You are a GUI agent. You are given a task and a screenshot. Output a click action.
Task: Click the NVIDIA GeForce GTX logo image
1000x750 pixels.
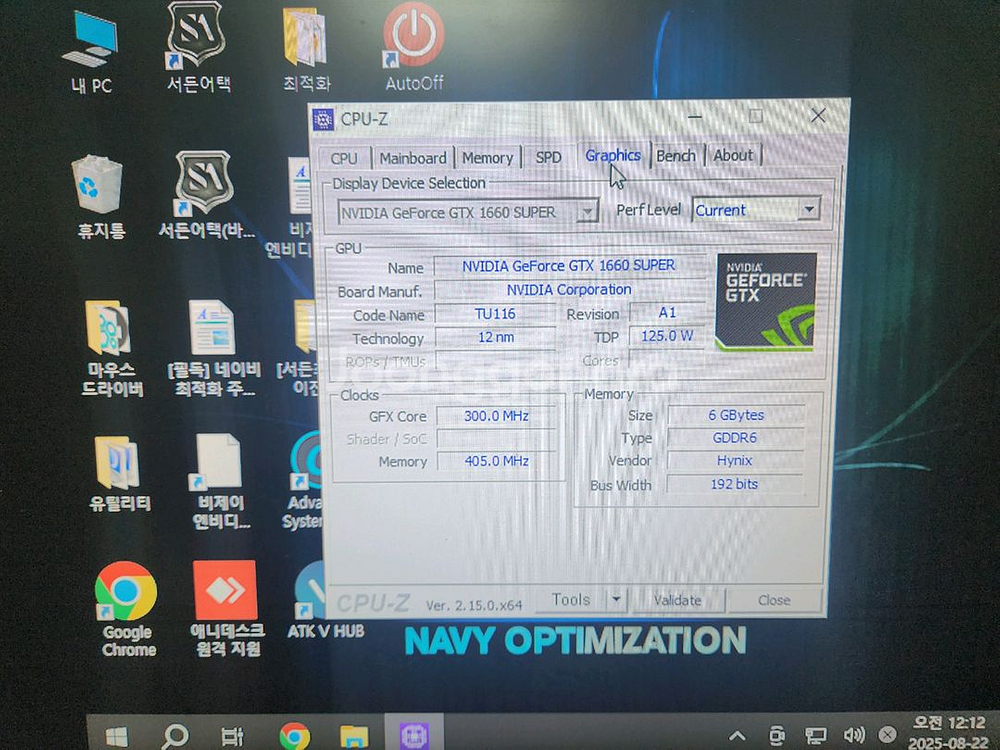766,302
